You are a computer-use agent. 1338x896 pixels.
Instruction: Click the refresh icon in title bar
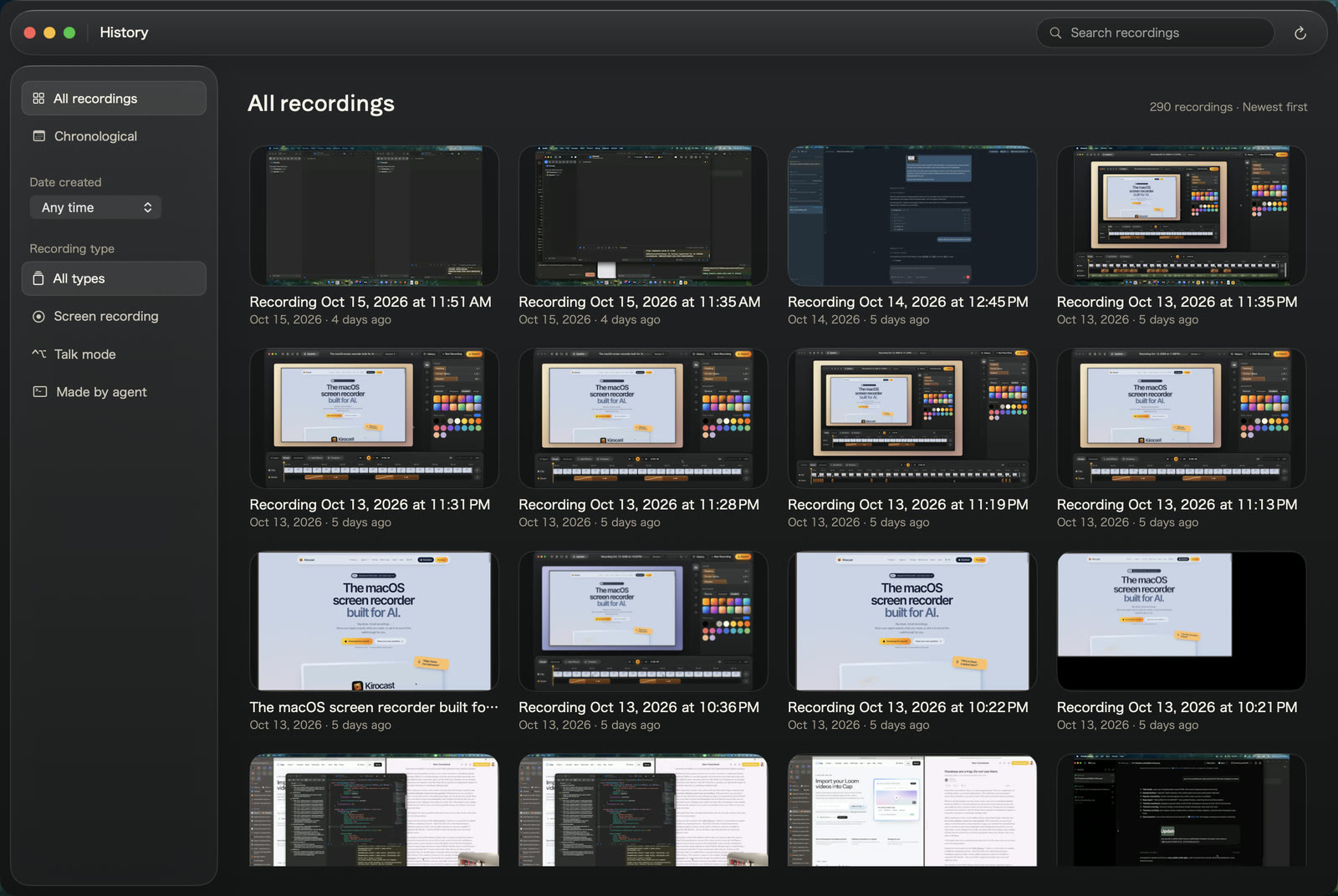[x=1300, y=33]
